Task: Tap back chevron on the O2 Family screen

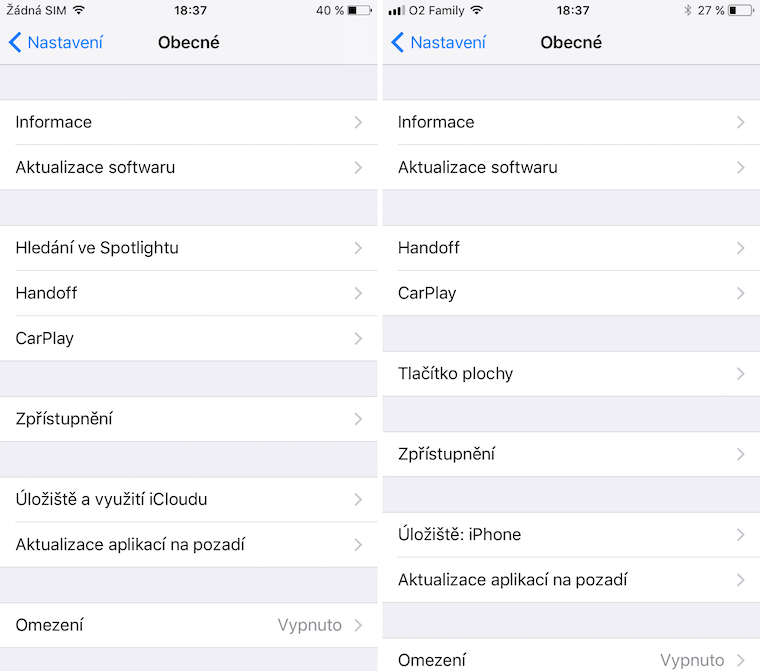Action: [x=397, y=42]
